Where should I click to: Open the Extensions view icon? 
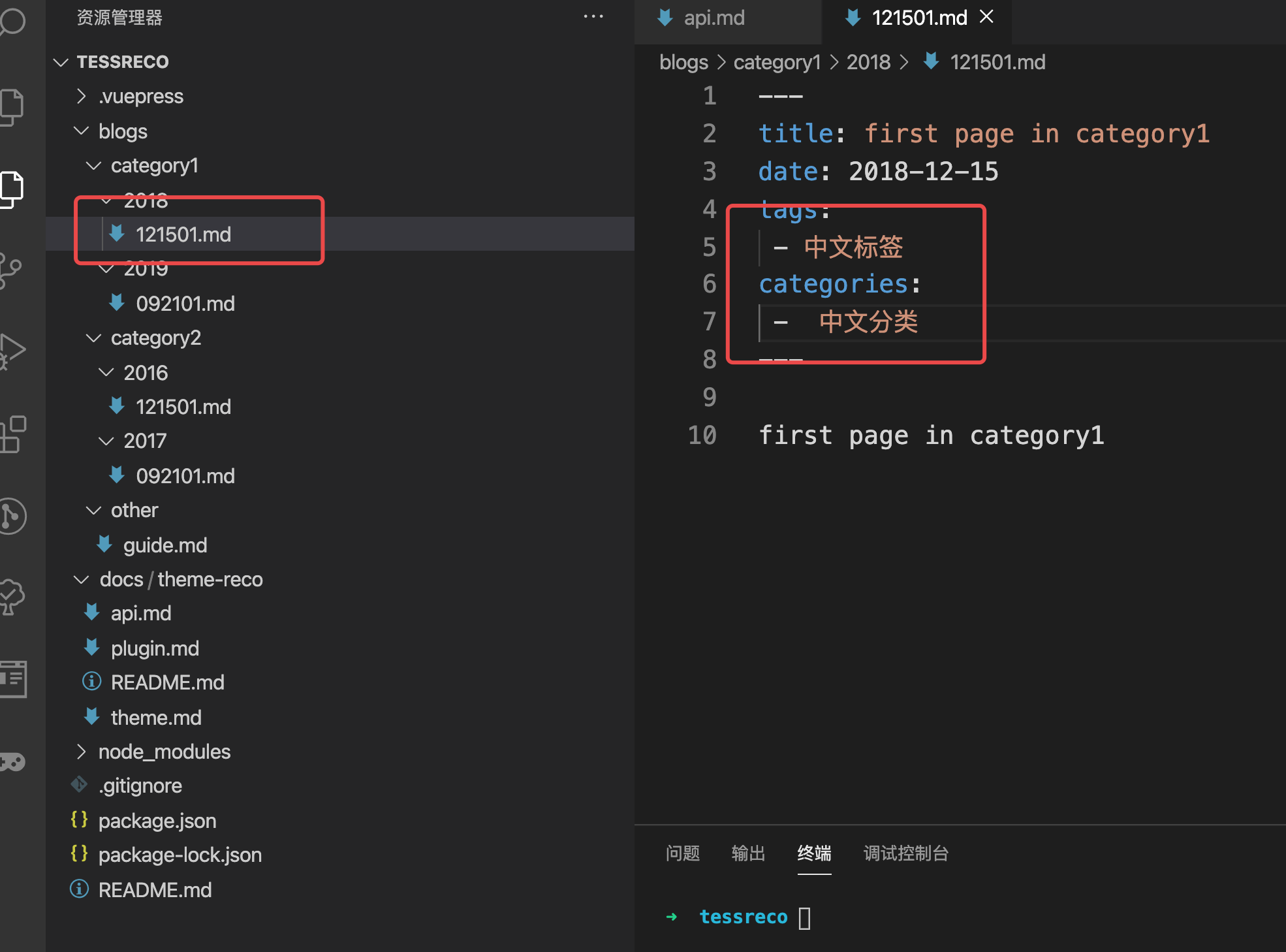point(13,434)
